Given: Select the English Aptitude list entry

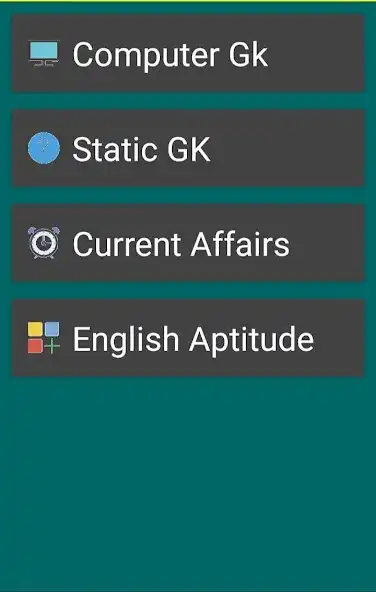Looking at the screenshot, I should pyautogui.click(x=188, y=338).
